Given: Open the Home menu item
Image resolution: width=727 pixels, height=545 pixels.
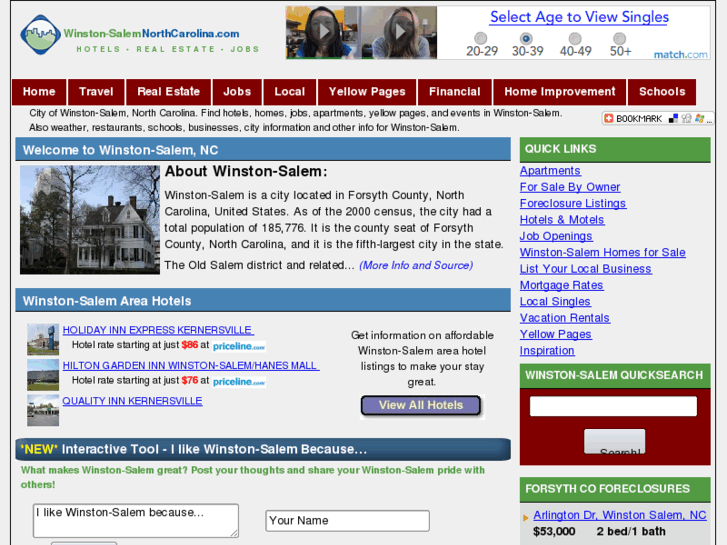Looking at the screenshot, I should pyautogui.click(x=39, y=92).
